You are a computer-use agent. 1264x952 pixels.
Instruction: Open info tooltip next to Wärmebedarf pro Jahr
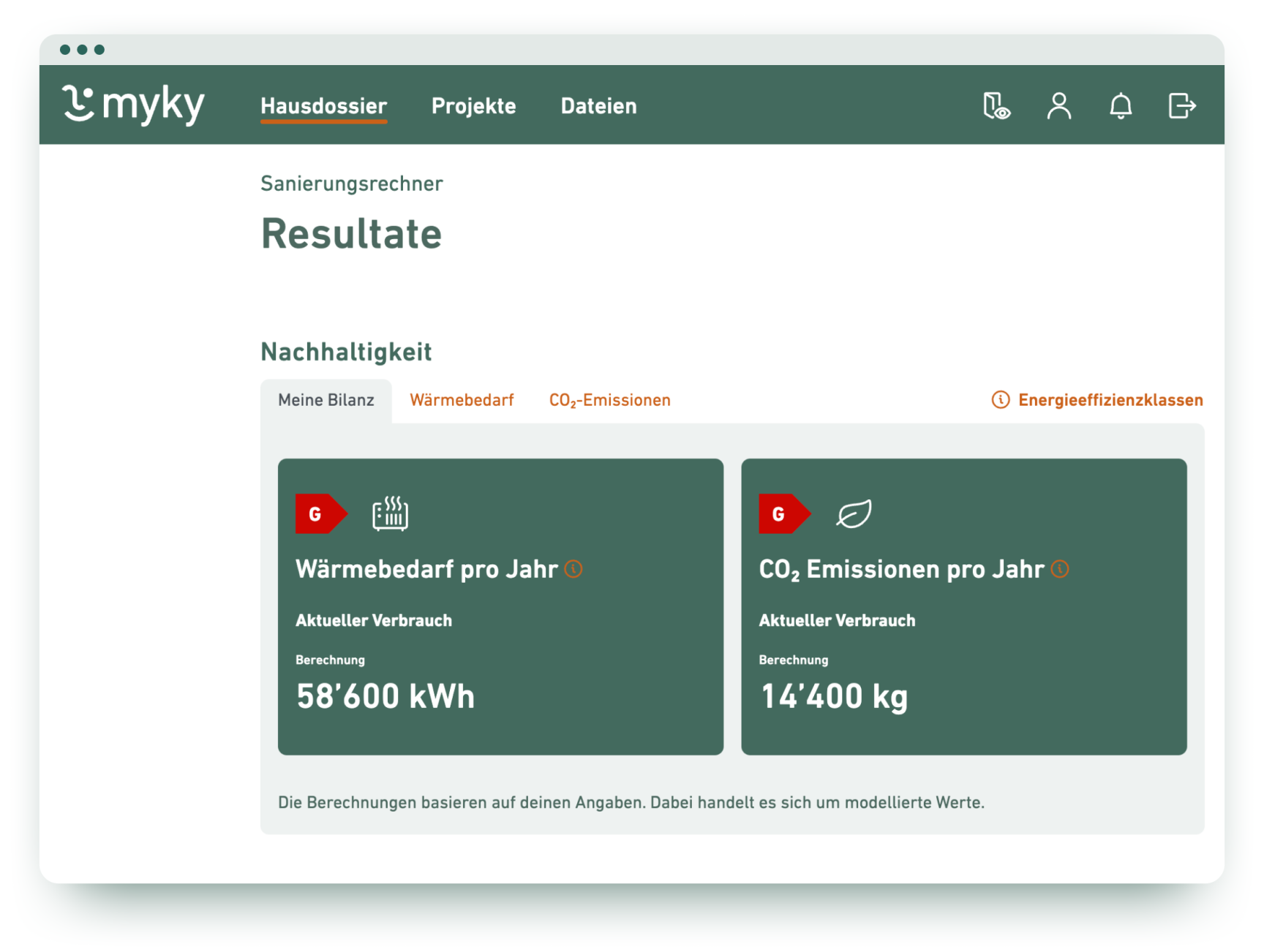(x=573, y=569)
